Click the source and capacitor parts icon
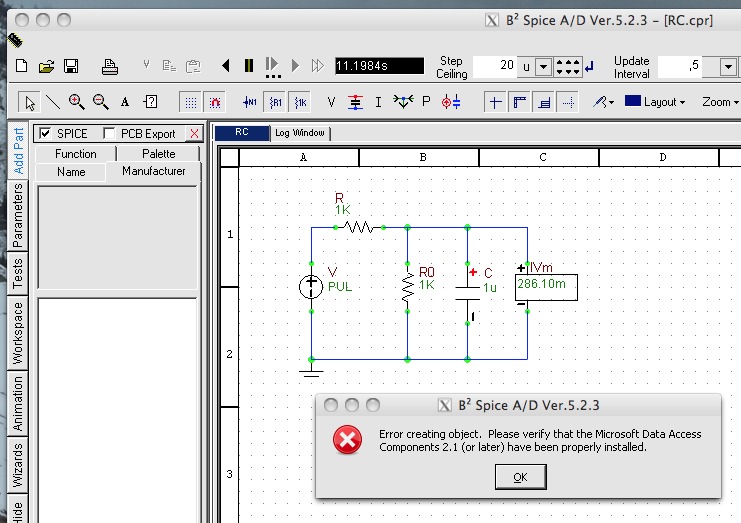This screenshot has width=741, height=523. point(451,102)
